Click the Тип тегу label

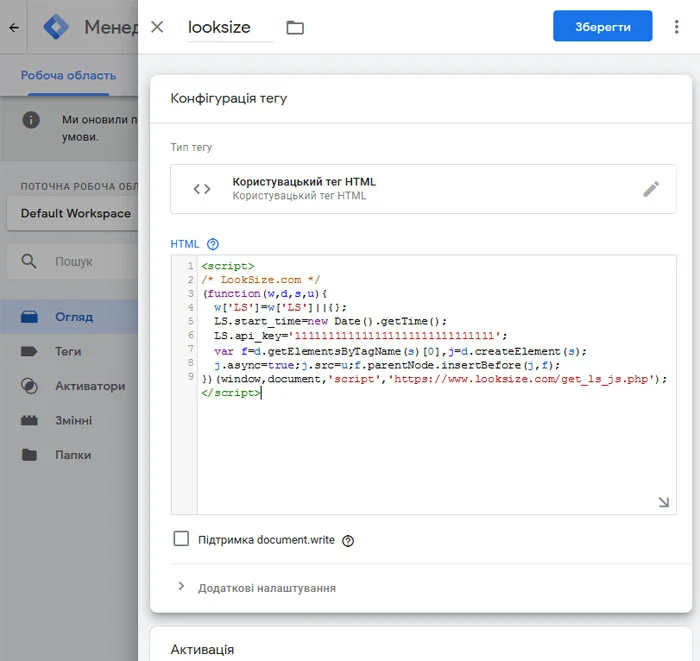coord(191,147)
